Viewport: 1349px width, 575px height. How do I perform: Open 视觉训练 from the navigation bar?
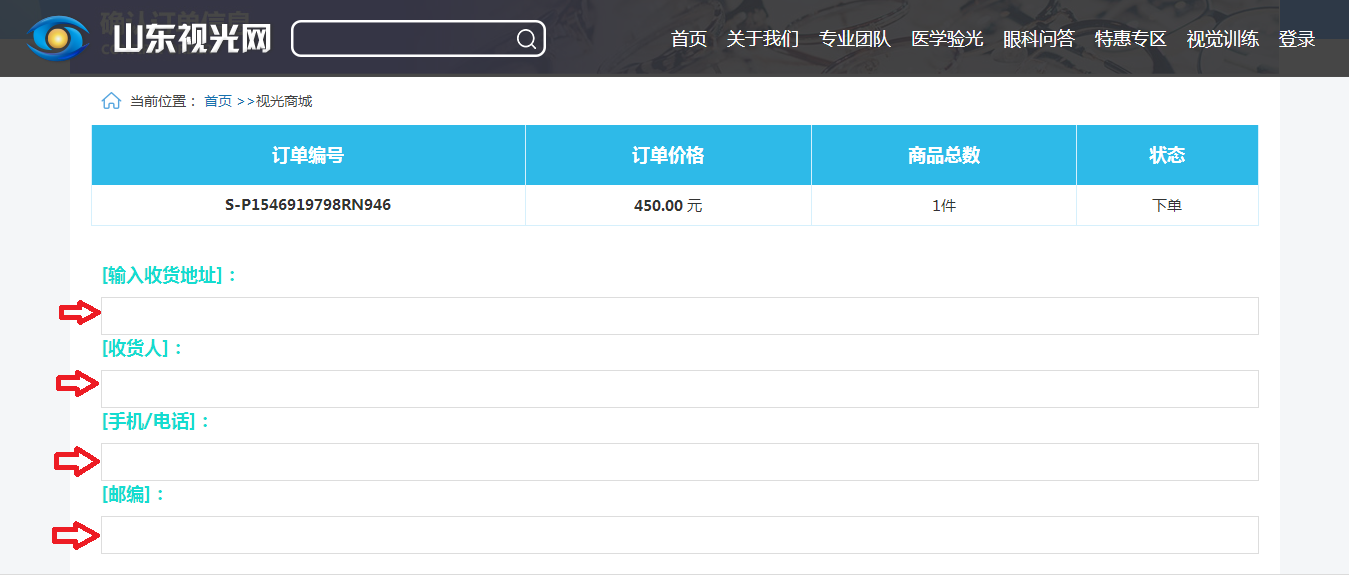coord(1223,39)
